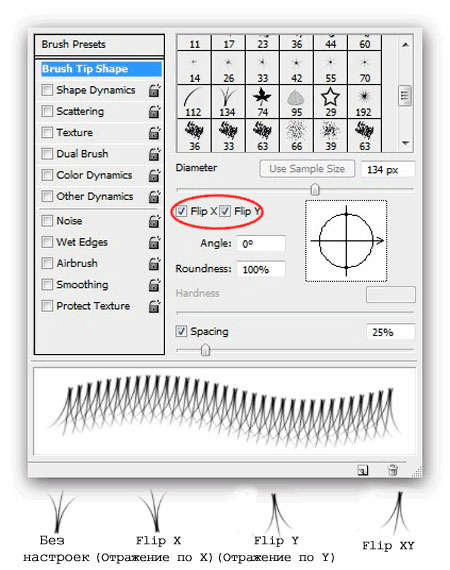Turn on the Wet Edges checkbox
Screen dimensions: 450x570
(47, 242)
